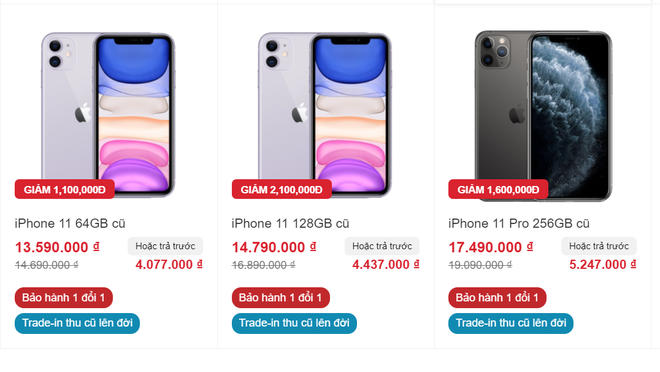Click 'Trade-in thu cũ lên đời' for iPhone 11 Pro

[511, 323]
